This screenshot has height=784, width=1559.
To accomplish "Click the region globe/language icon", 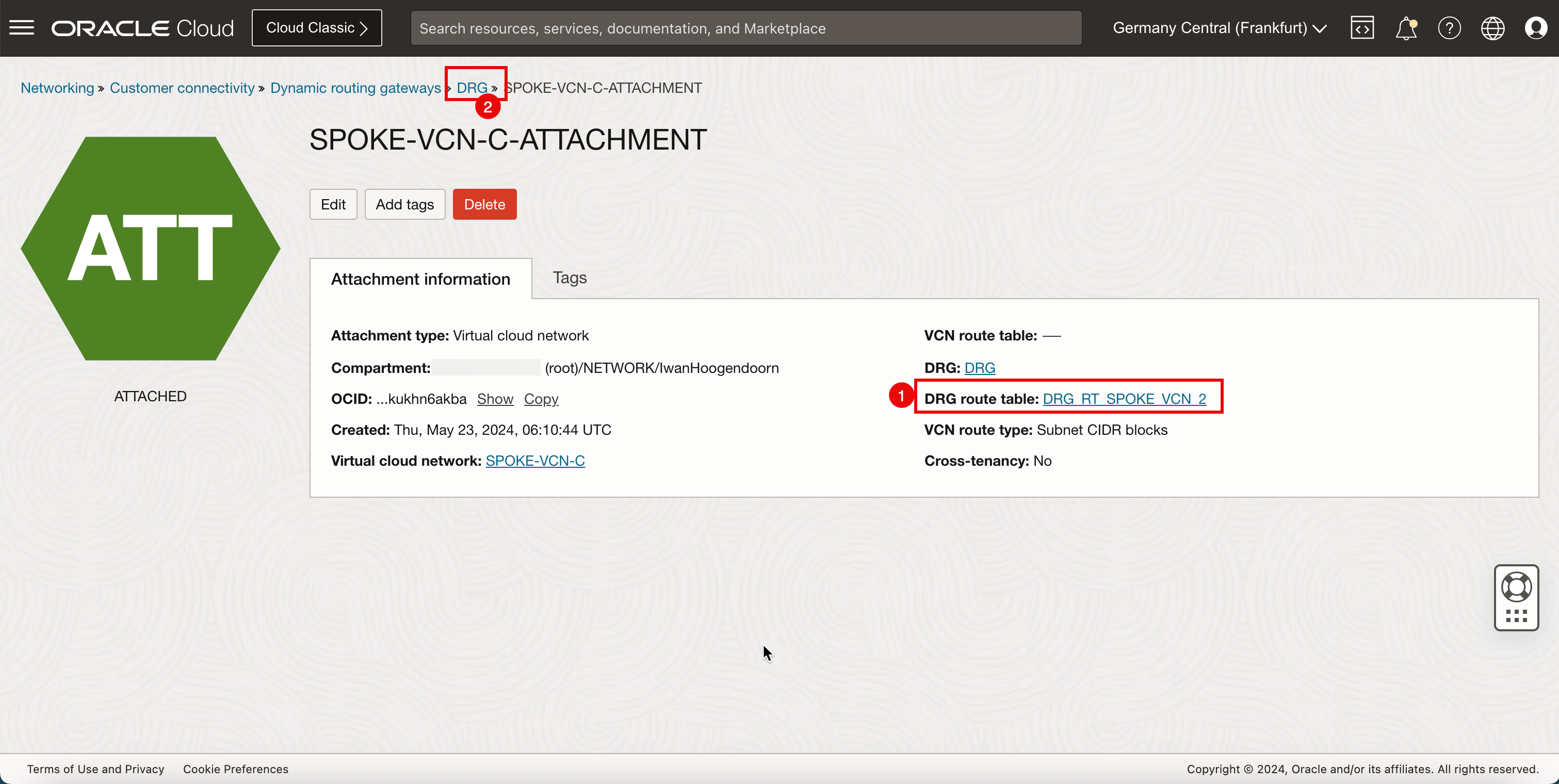I will coord(1492,28).
